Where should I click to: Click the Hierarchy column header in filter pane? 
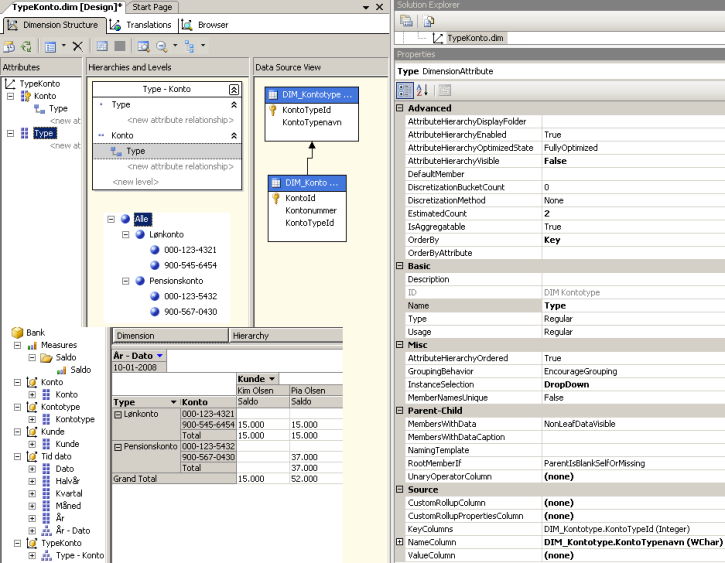tap(286, 336)
